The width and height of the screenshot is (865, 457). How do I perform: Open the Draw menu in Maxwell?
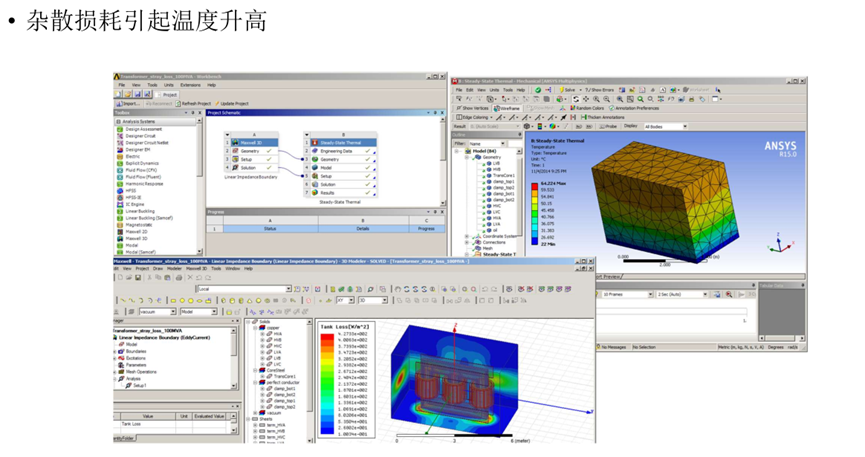coord(158,268)
